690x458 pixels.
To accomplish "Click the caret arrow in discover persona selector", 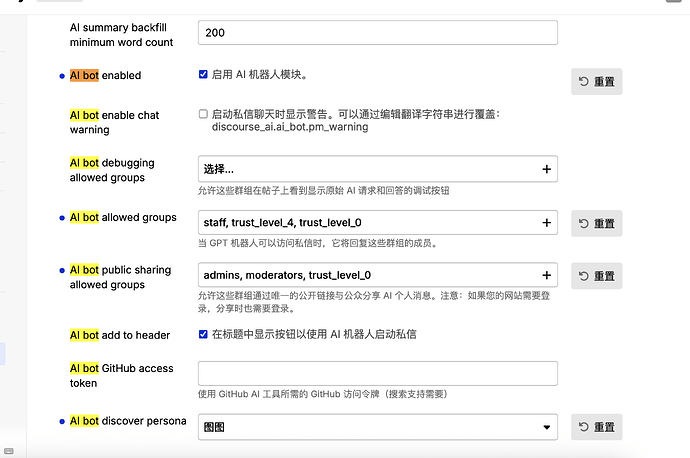I will point(546,427).
